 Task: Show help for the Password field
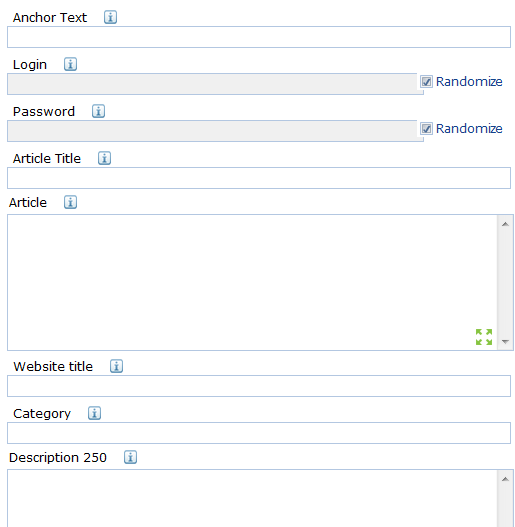tap(98, 111)
